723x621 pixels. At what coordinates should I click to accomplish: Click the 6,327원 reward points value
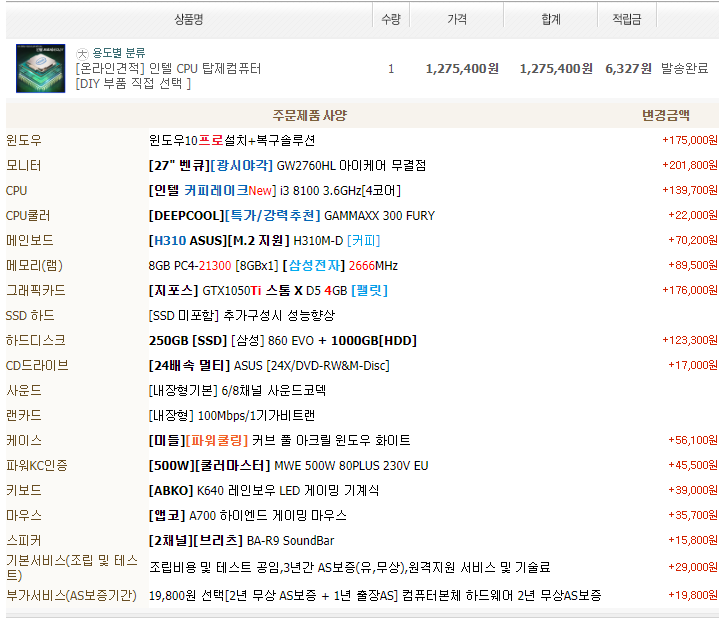click(x=628, y=69)
